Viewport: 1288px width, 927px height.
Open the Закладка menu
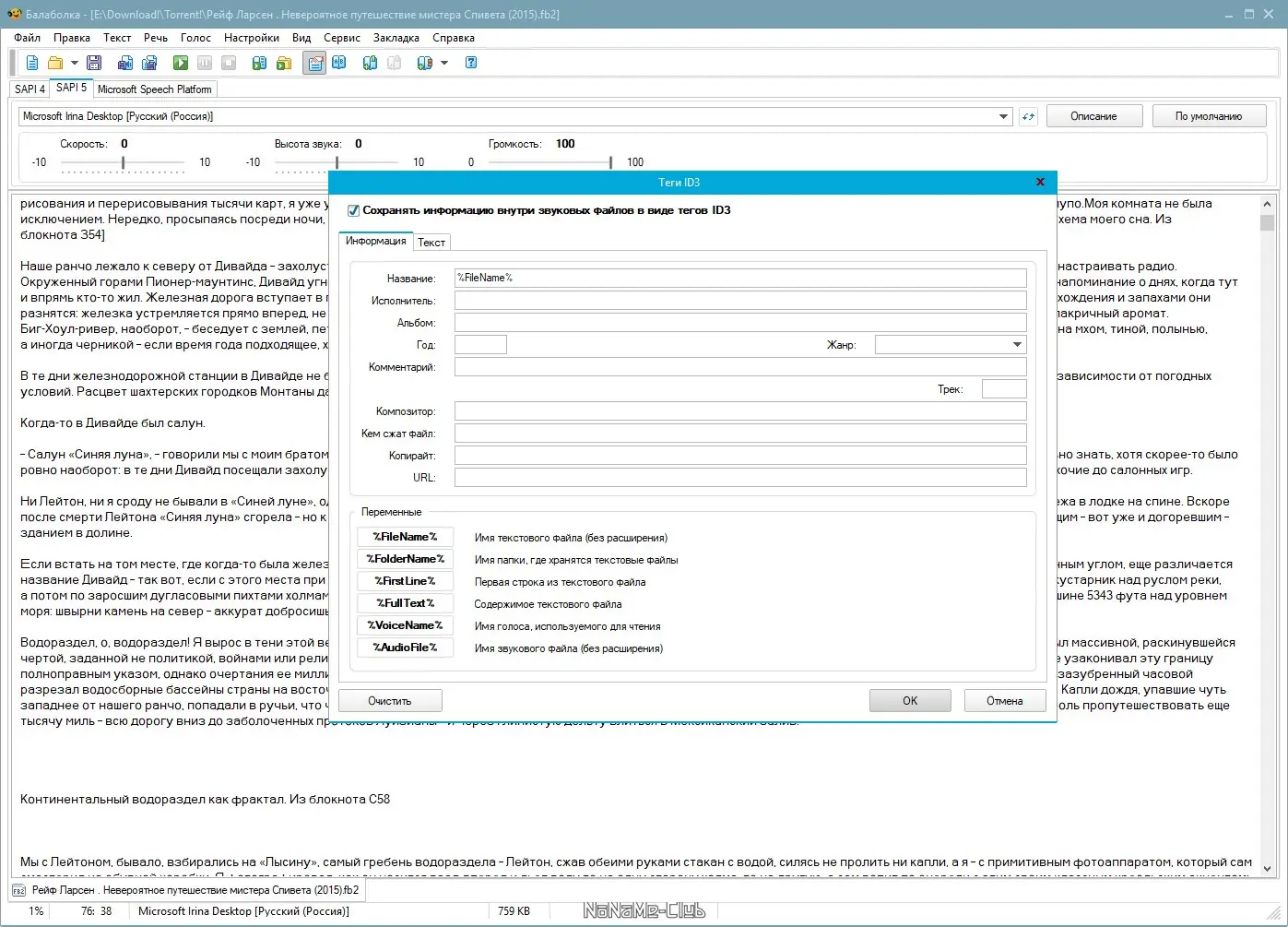tap(396, 38)
